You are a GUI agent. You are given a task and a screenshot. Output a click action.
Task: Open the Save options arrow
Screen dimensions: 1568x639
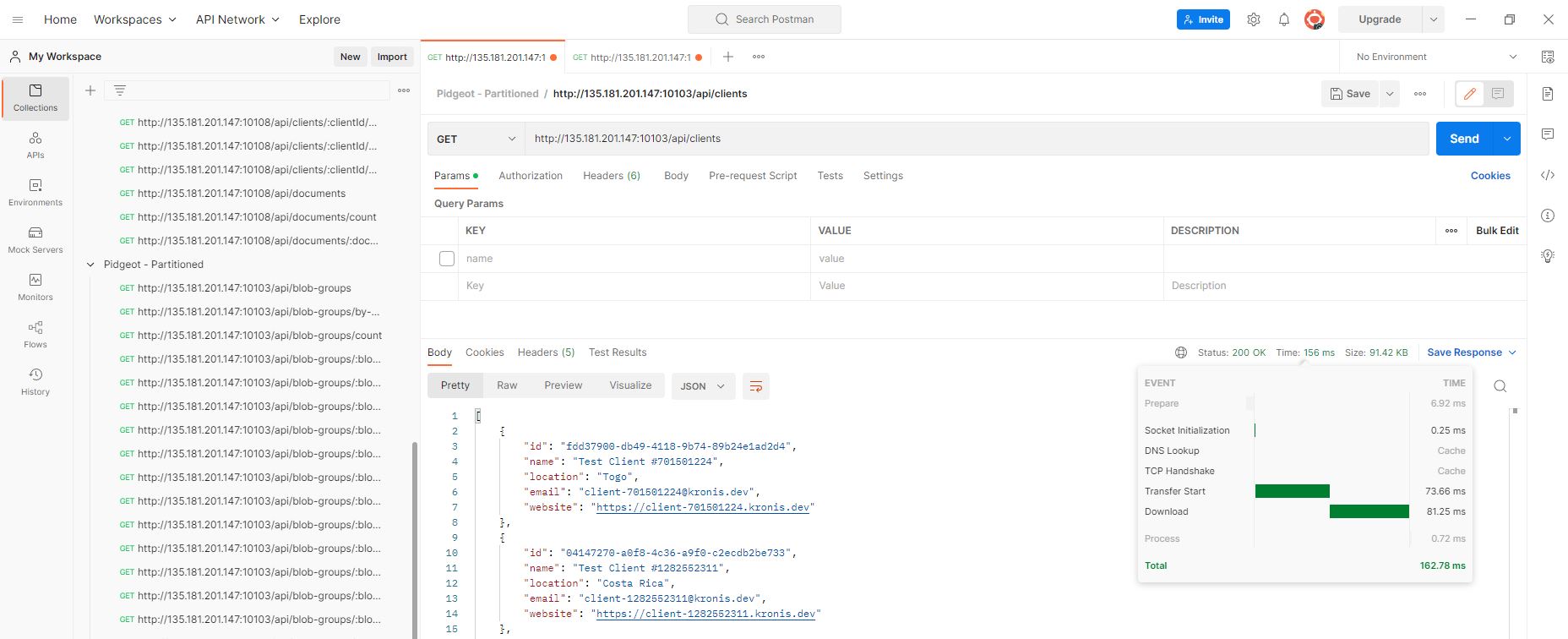click(x=1390, y=94)
